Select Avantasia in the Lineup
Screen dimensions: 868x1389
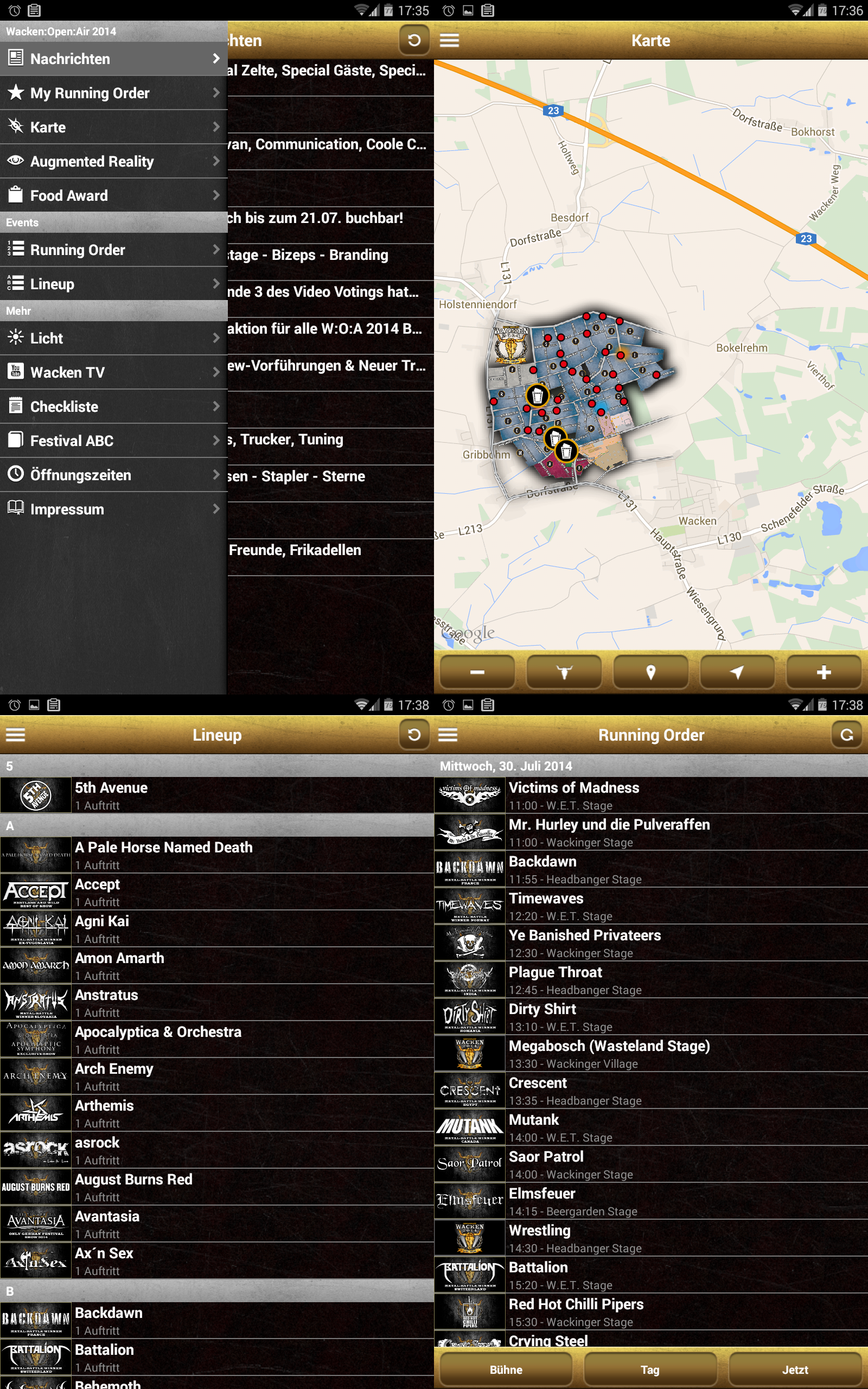[217, 1224]
